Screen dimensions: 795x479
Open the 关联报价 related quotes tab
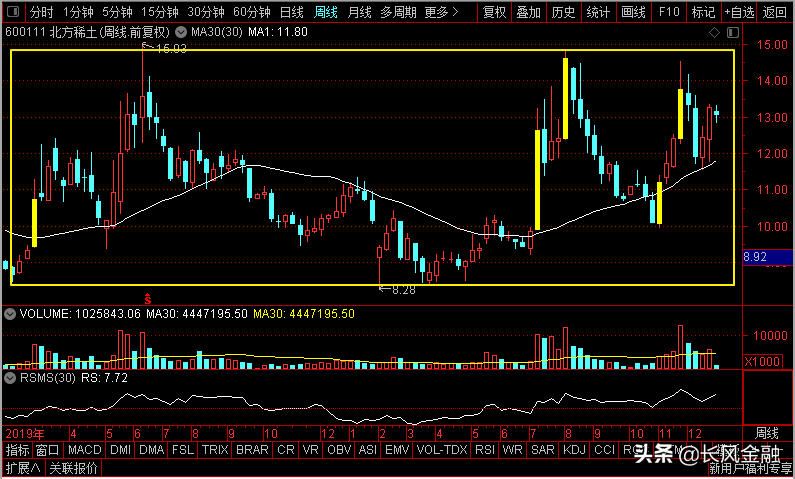click(x=74, y=468)
